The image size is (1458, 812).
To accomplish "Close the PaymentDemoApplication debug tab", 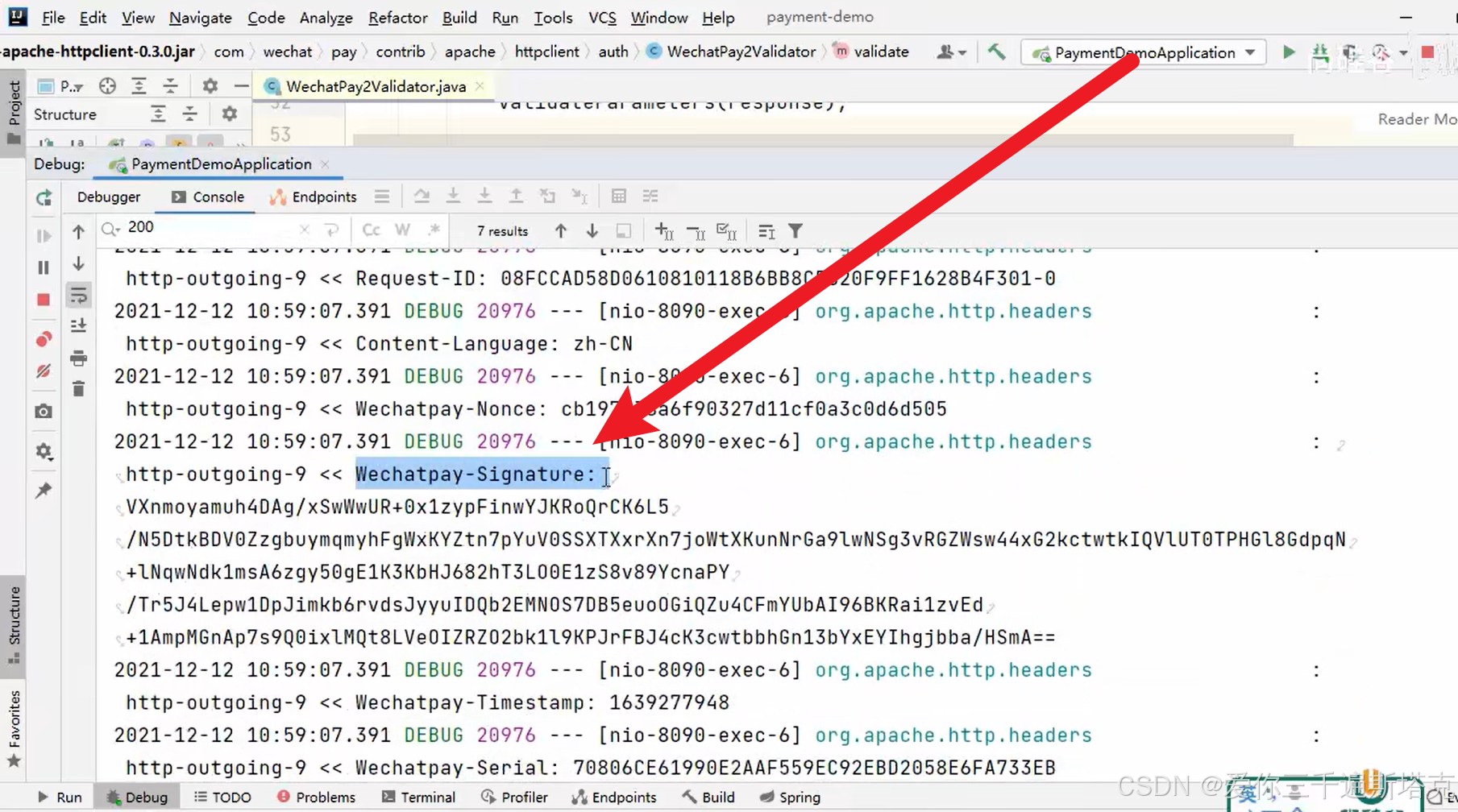I will (x=325, y=164).
